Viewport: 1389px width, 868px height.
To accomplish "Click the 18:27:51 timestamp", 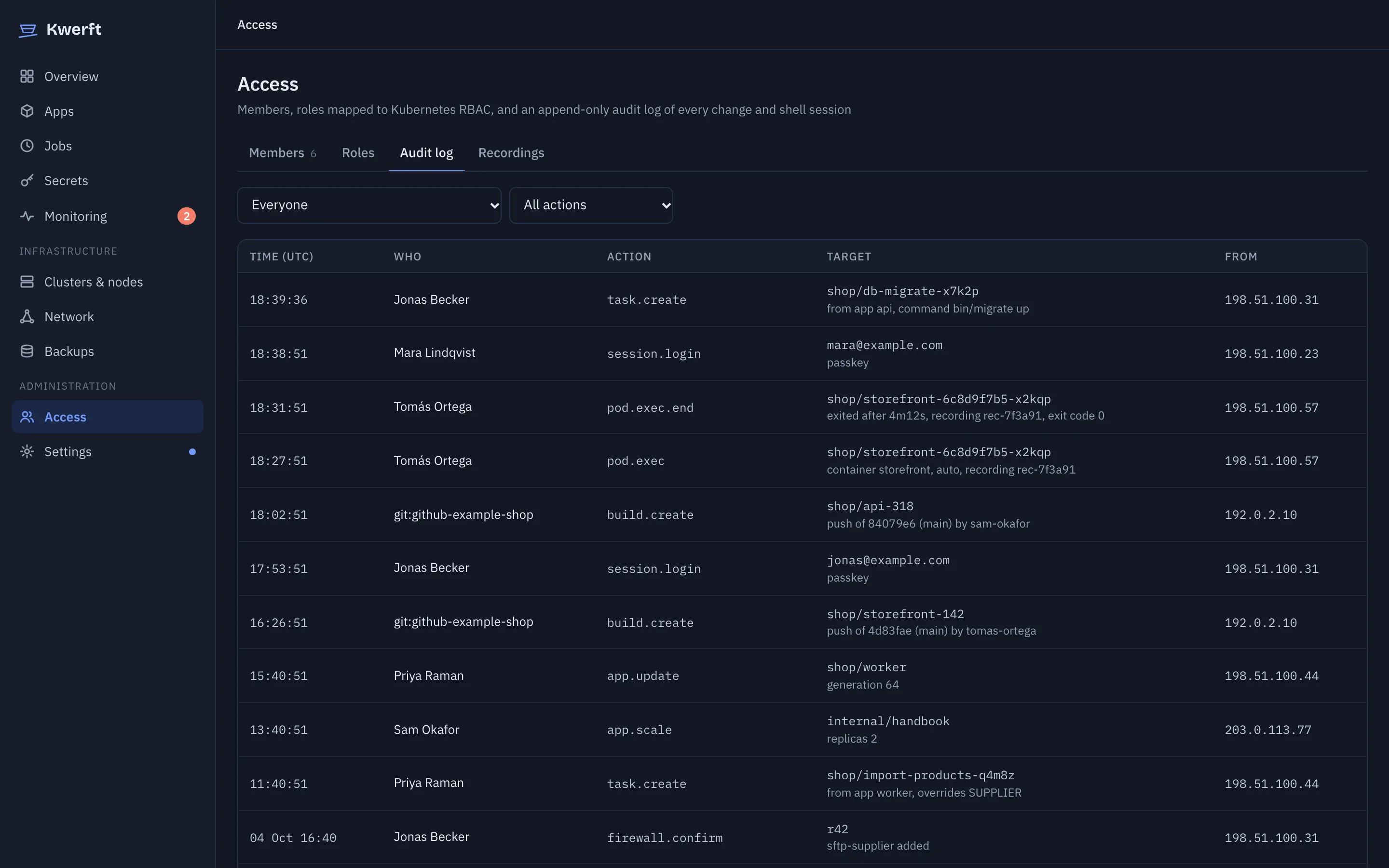I will click(x=278, y=461).
